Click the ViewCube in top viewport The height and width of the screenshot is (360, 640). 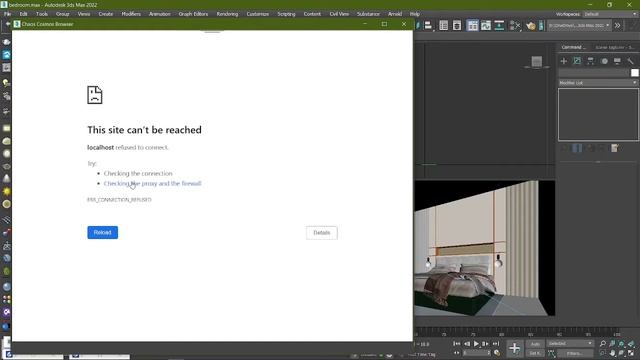point(537,62)
